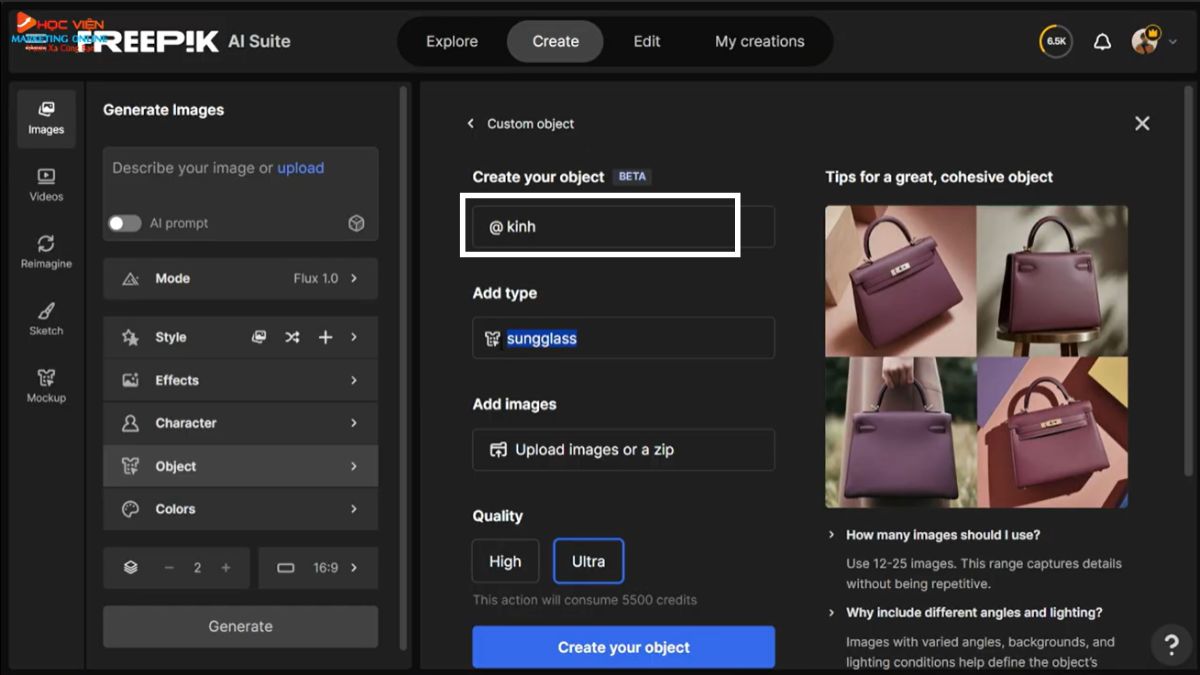Expand the Colors row
The width and height of the screenshot is (1200, 675).
[x=240, y=509]
